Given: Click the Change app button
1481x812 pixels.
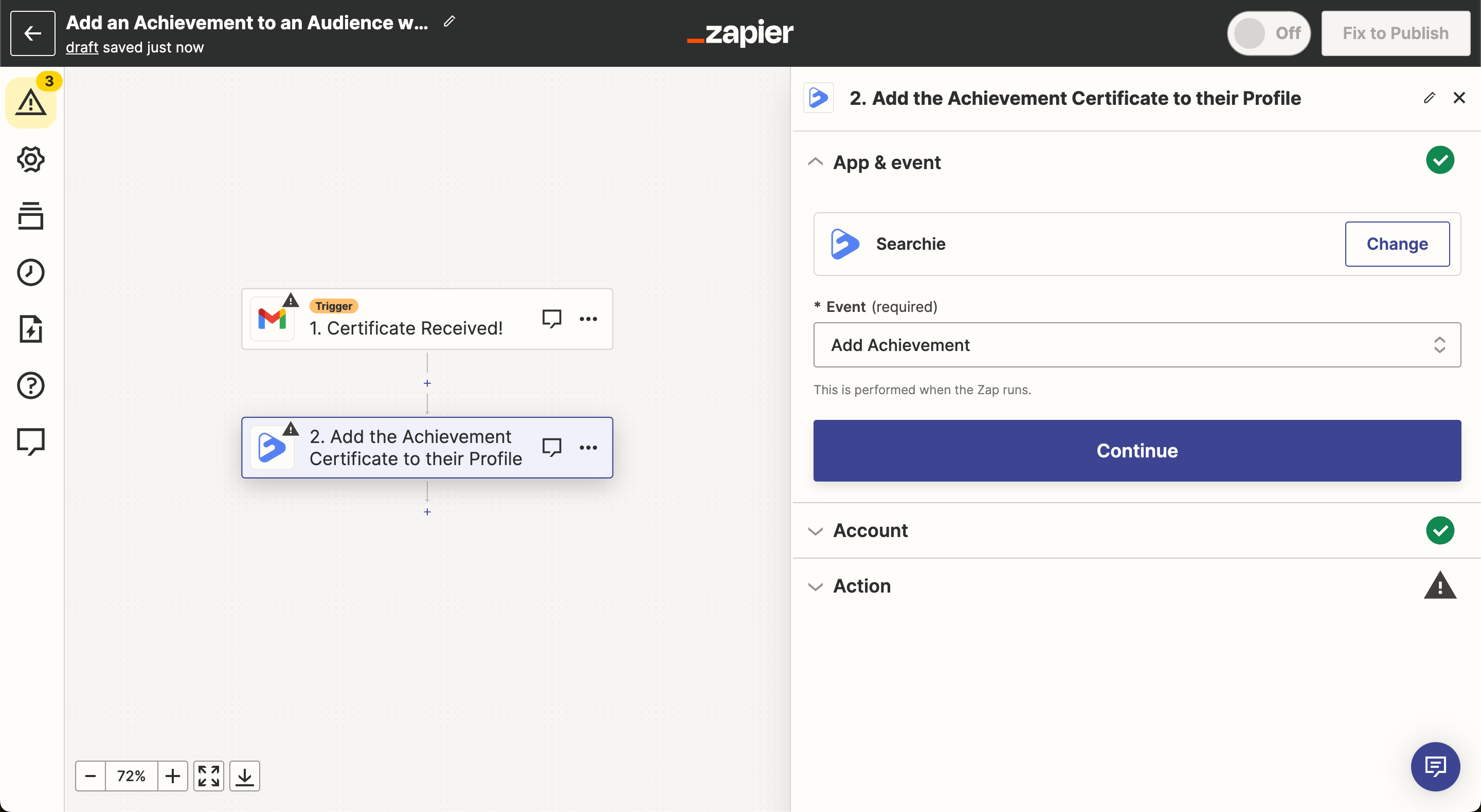Looking at the screenshot, I should [x=1397, y=244].
